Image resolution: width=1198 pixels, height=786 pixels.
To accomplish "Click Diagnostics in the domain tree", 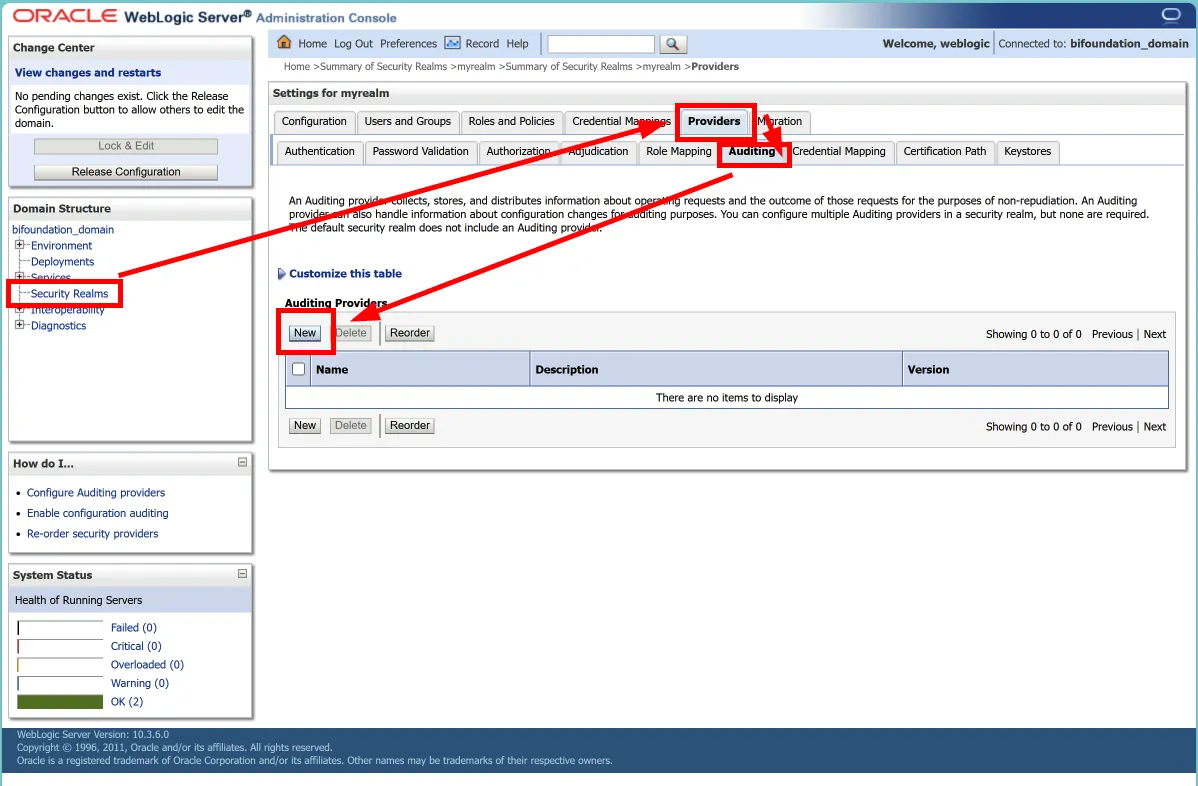I will [x=58, y=325].
